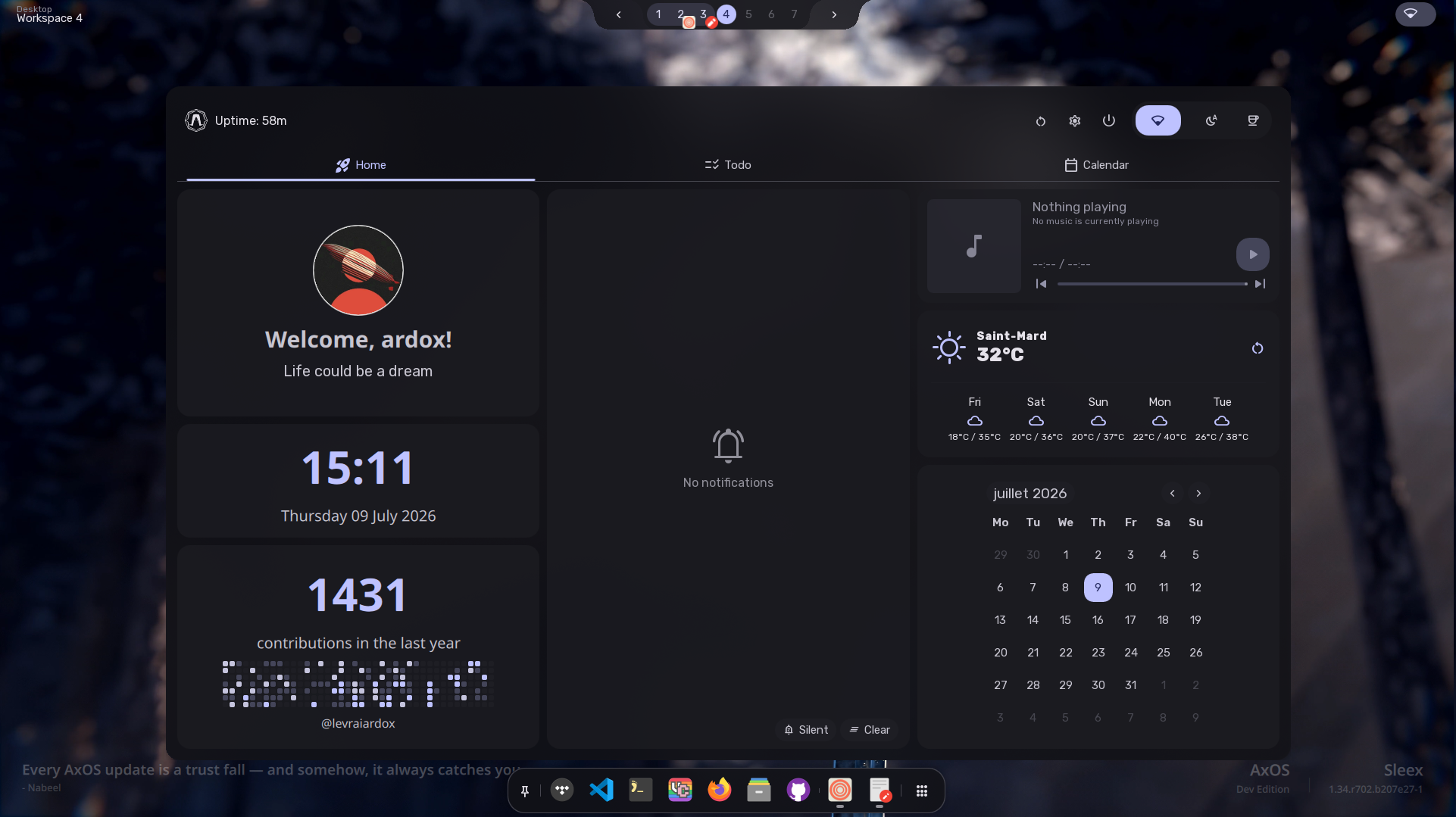Click the Sunday forecast cloud icon
This screenshot has width=1456, height=817.
[1098, 421]
